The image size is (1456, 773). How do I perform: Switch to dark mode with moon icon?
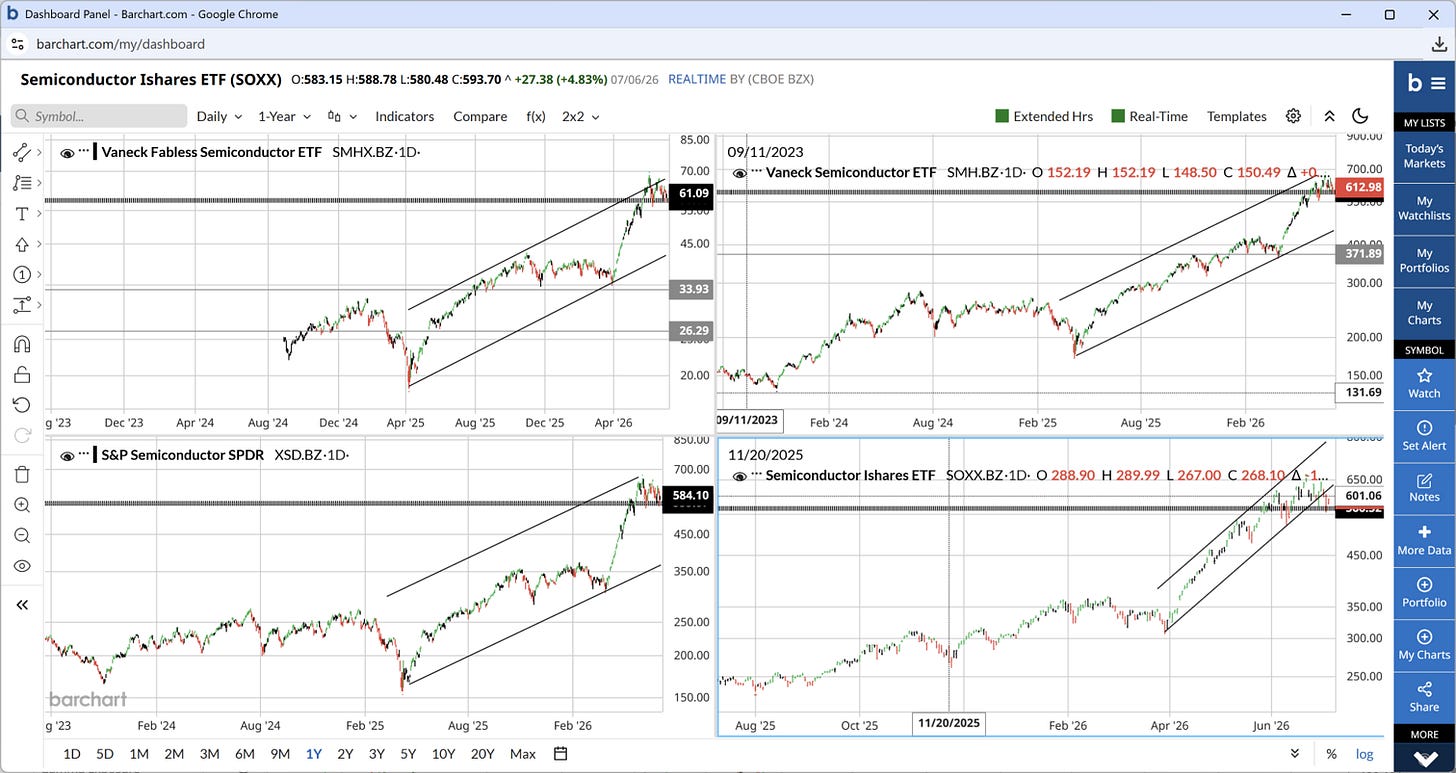tap(1360, 116)
